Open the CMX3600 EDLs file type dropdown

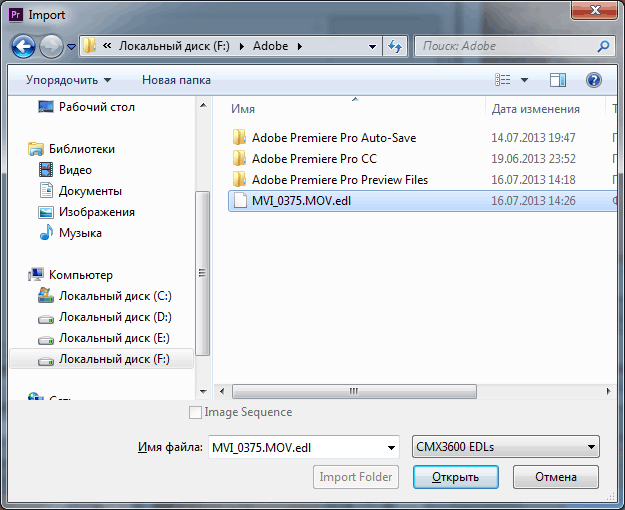[505, 447]
